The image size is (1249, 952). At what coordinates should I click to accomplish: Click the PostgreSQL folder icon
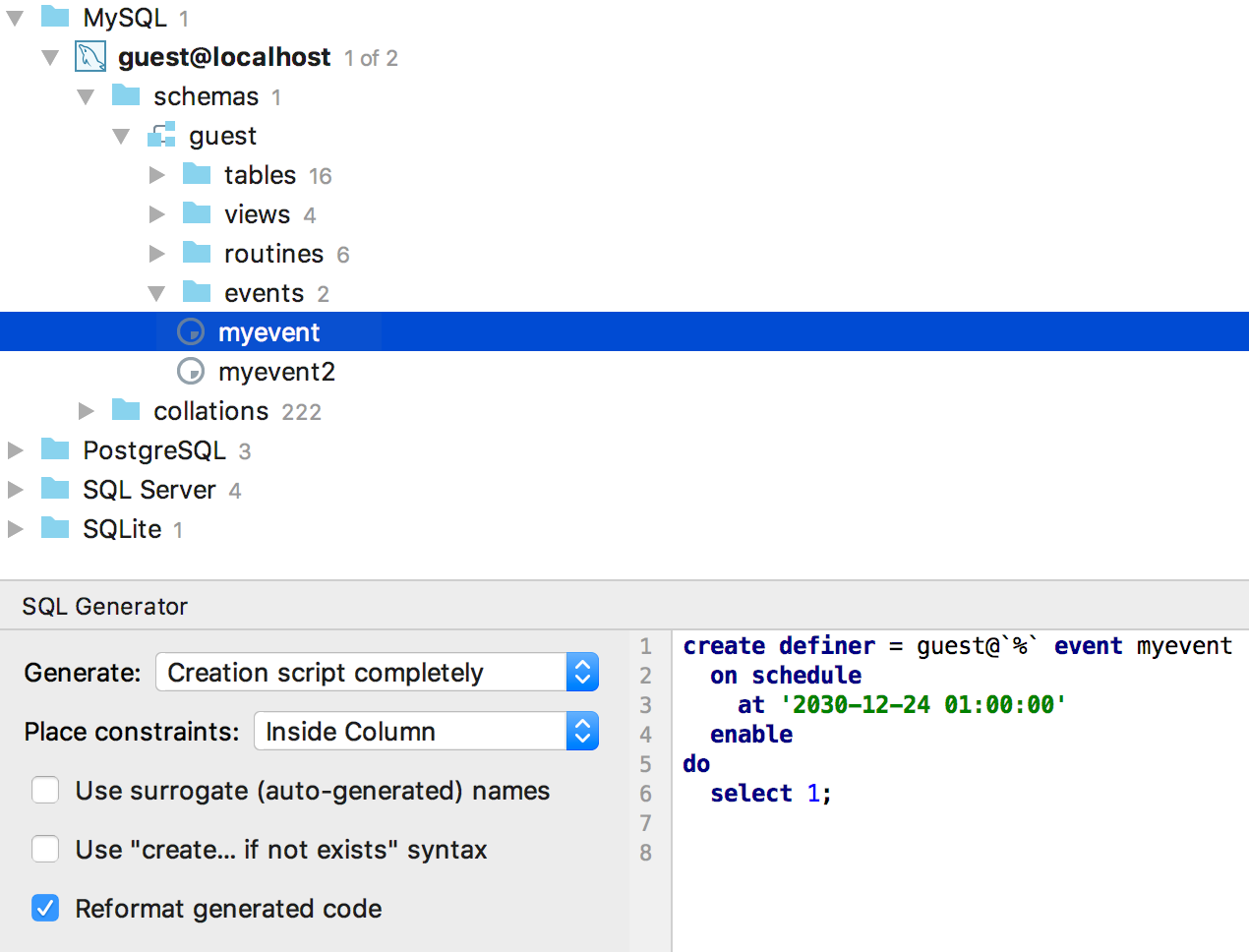coord(55,450)
